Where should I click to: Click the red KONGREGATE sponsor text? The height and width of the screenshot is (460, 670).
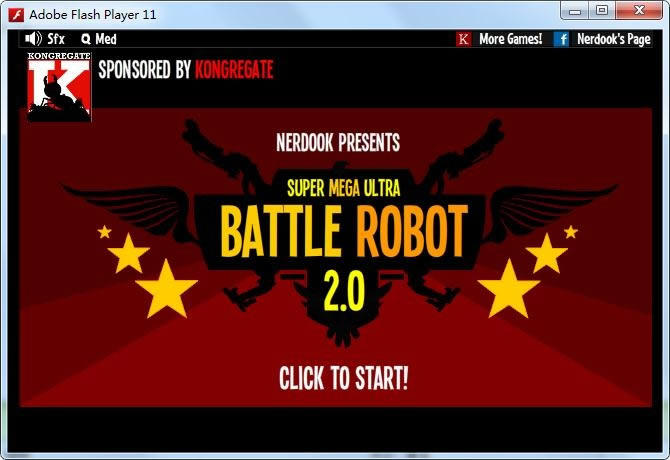coord(234,70)
